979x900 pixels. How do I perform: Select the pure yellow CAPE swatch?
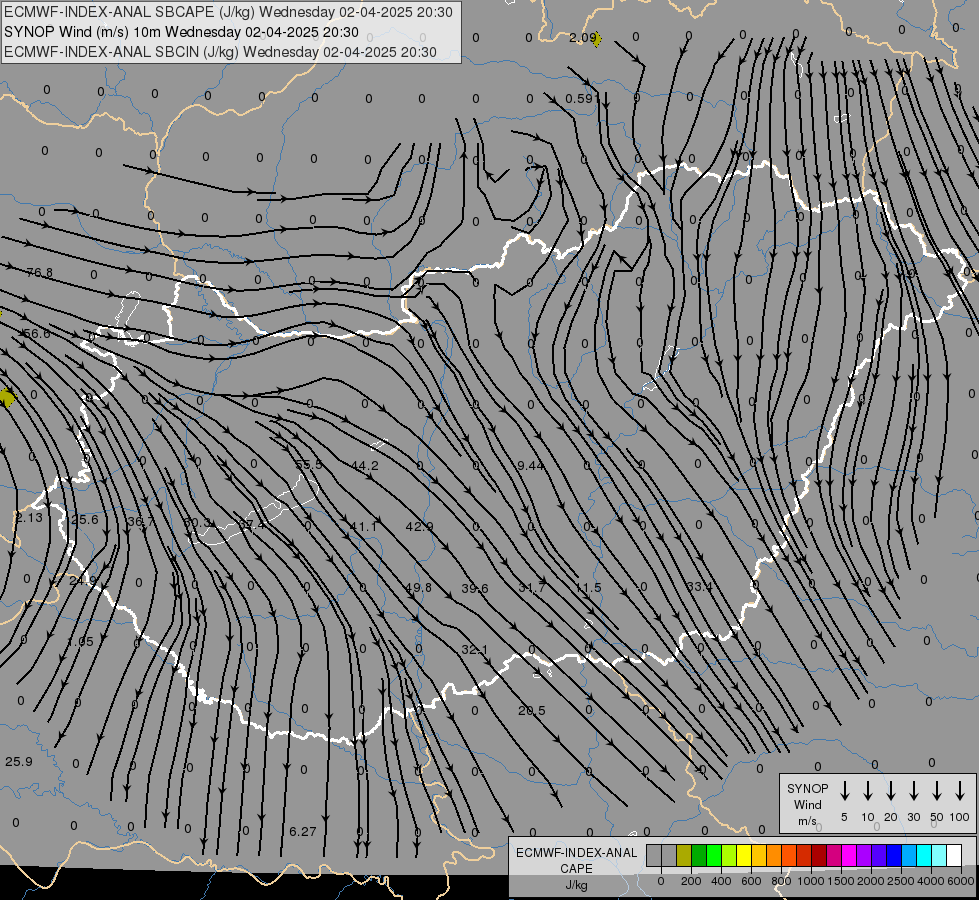click(x=744, y=855)
